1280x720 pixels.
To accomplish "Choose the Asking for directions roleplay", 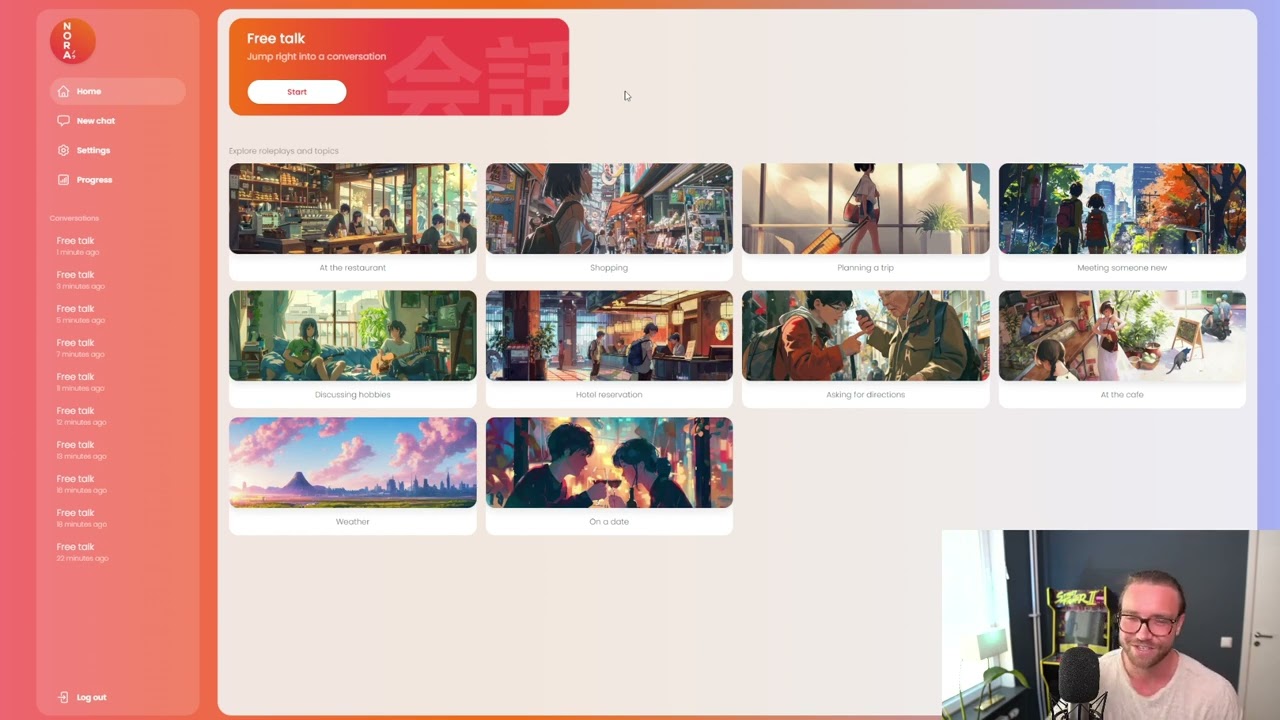I will (x=866, y=347).
